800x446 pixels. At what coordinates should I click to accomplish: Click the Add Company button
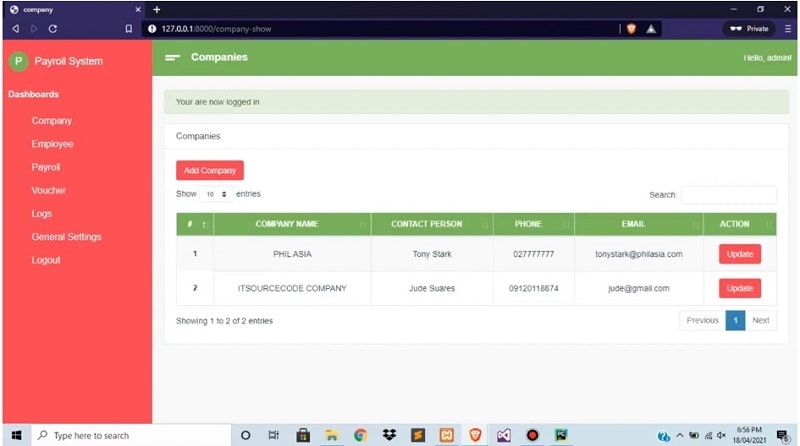[209, 171]
